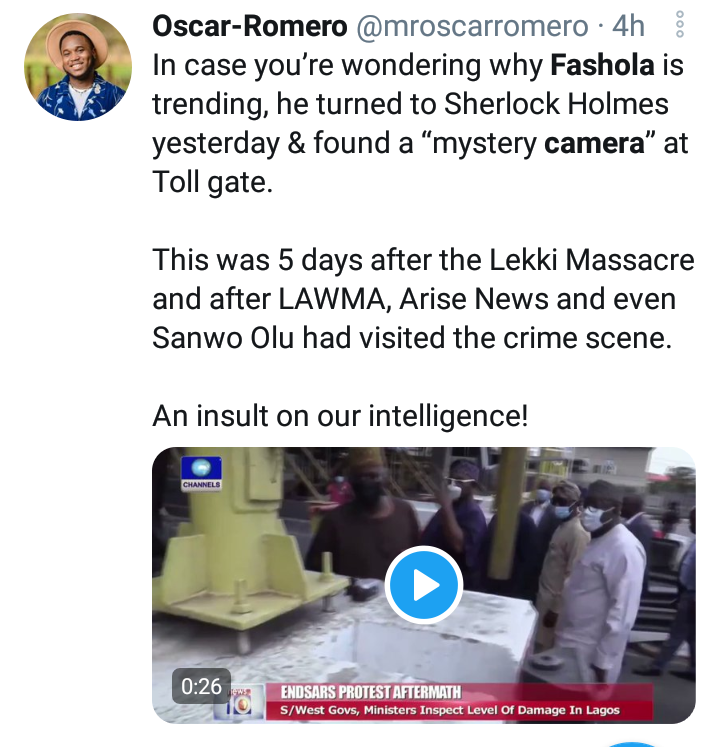Open Oscar-Romero's profile picture
The width and height of the screenshot is (720, 747).
coord(76,67)
